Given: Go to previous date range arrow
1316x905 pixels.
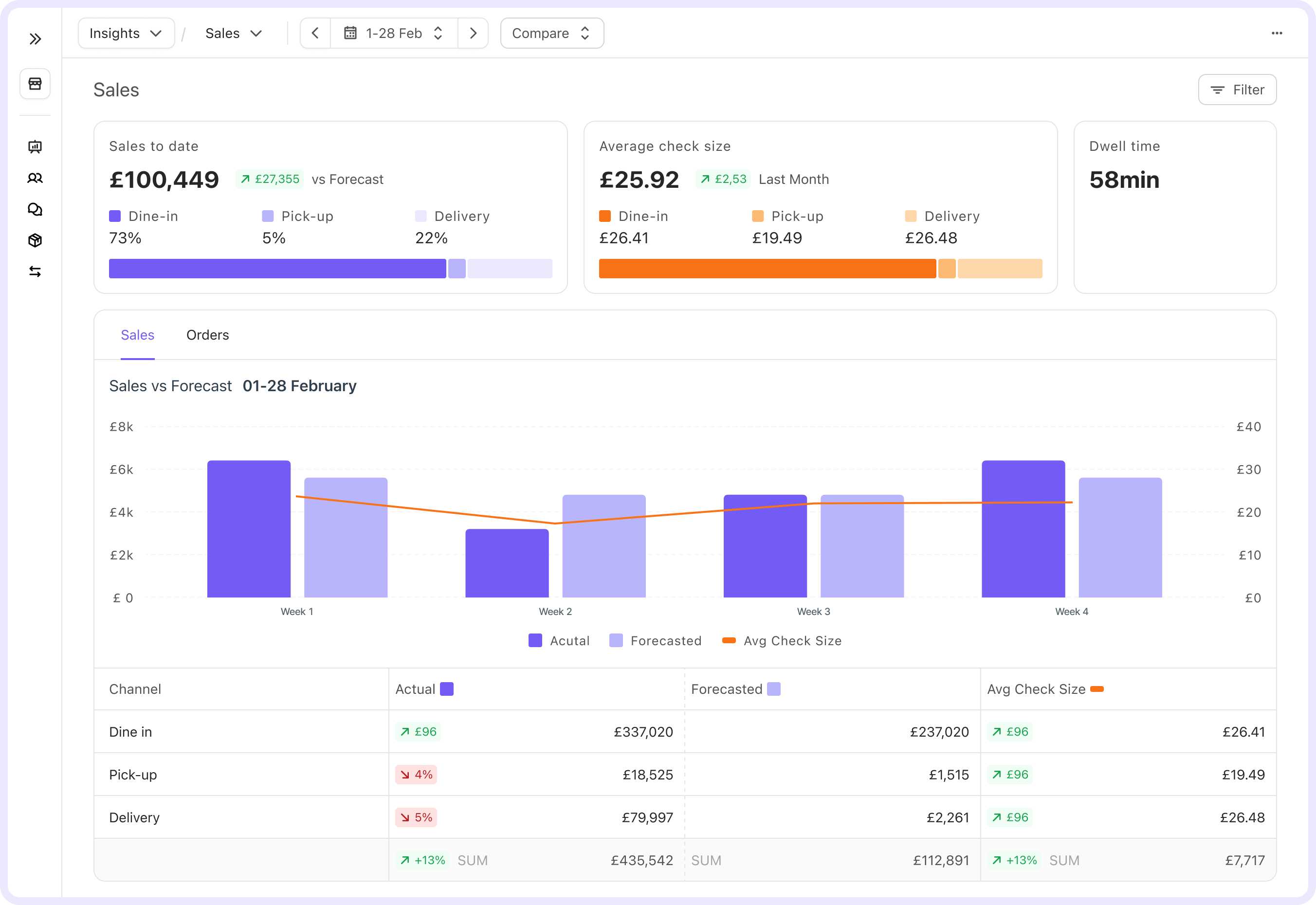Looking at the screenshot, I should coord(315,34).
